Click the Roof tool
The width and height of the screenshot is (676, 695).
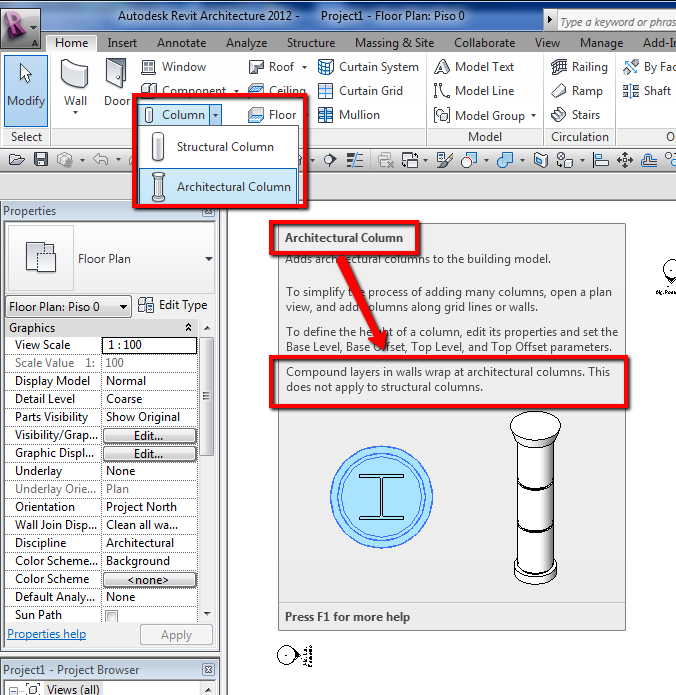[271, 67]
